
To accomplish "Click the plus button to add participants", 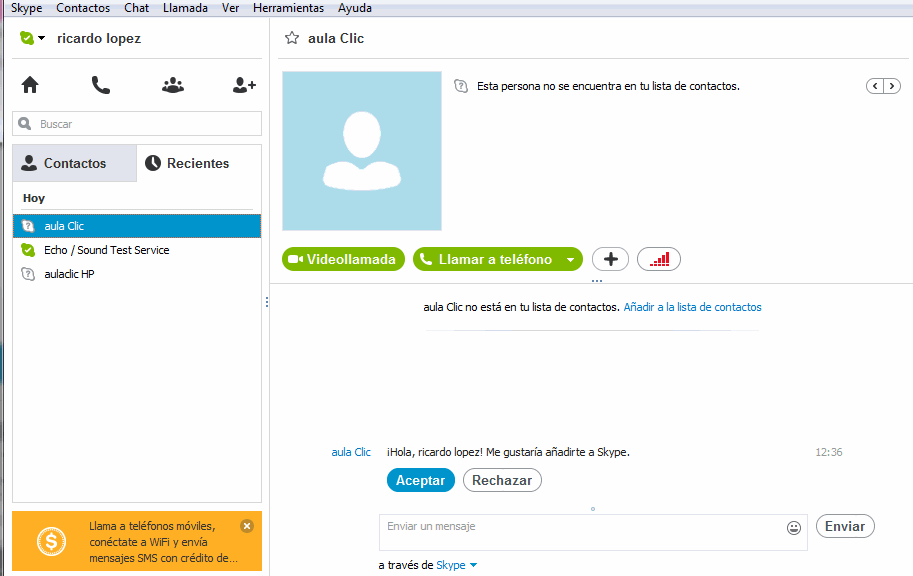I will tap(610, 259).
